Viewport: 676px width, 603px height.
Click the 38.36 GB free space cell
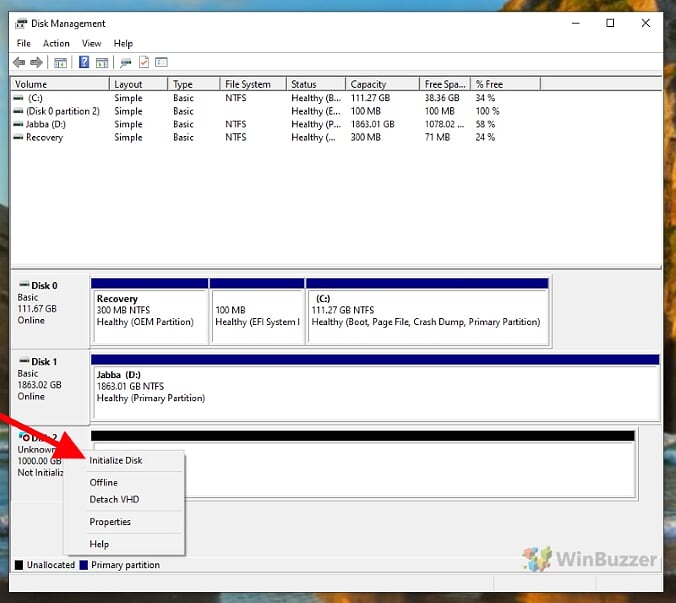[x=442, y=98]
